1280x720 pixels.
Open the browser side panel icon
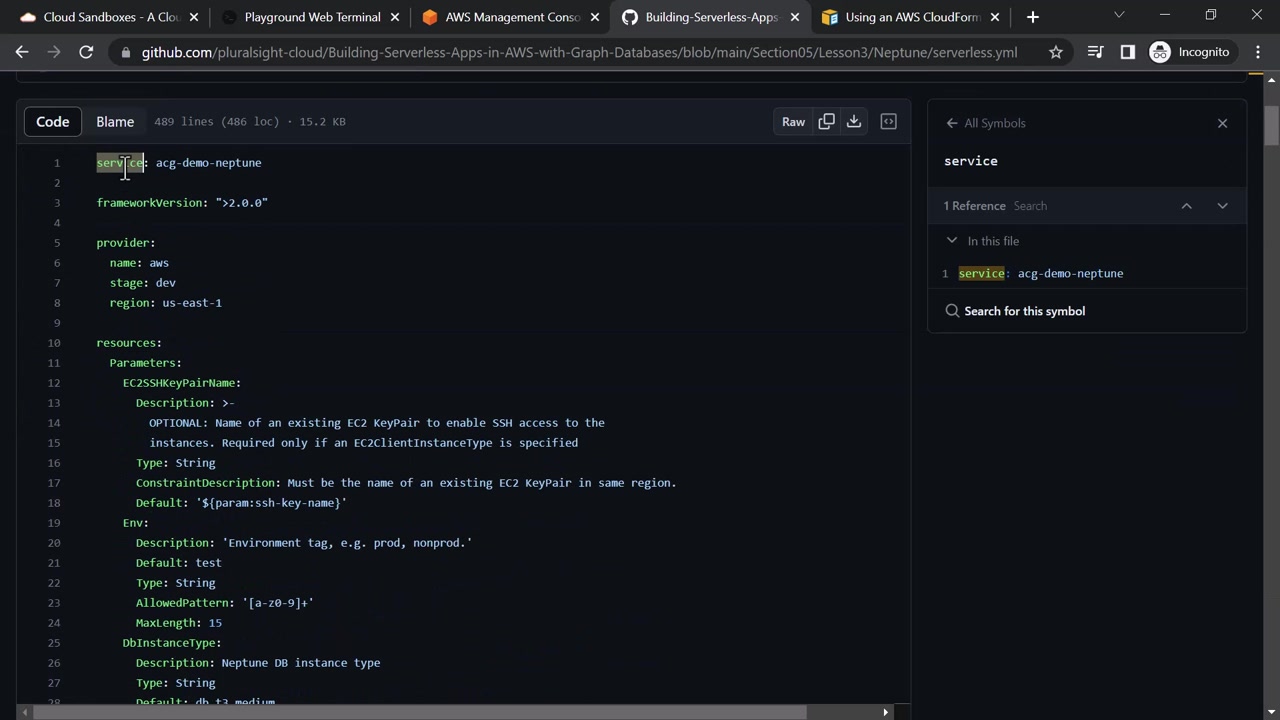pos(1128,52)
